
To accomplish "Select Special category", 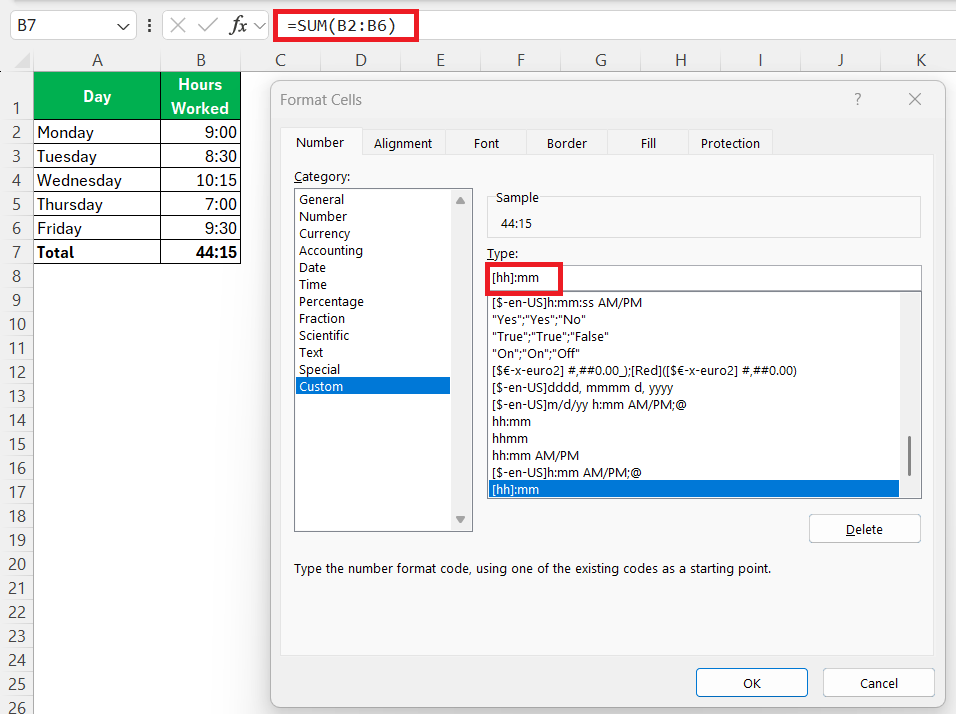I will click(373, 369).
